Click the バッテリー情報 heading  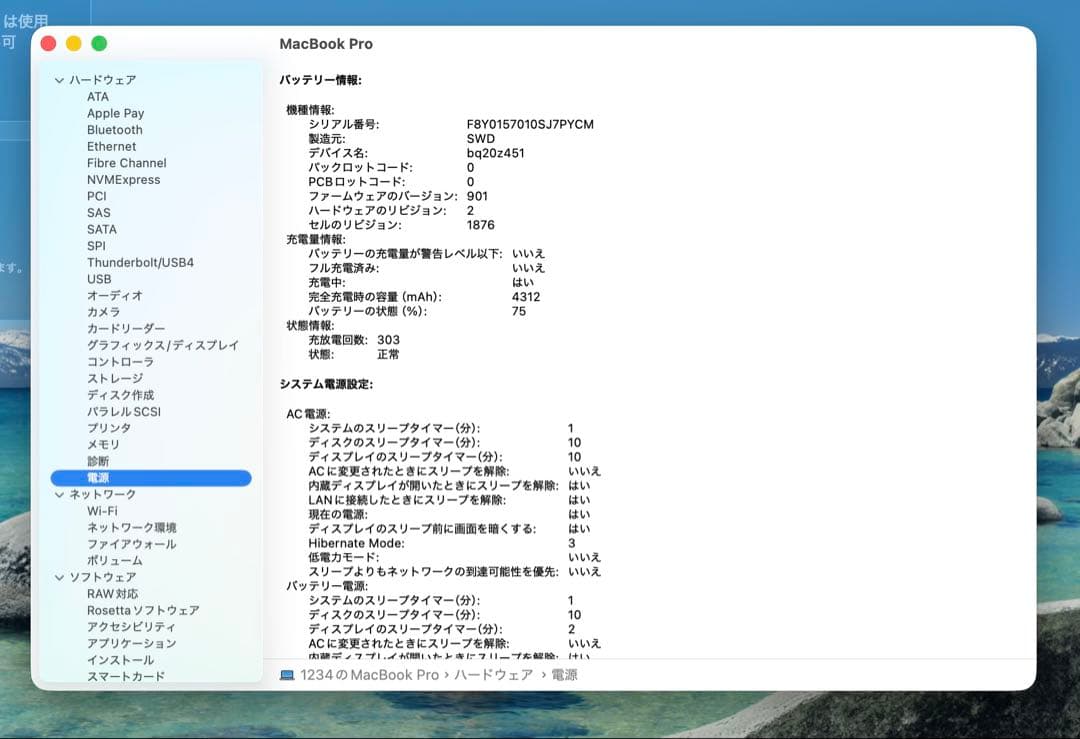(x=321, y=81)
